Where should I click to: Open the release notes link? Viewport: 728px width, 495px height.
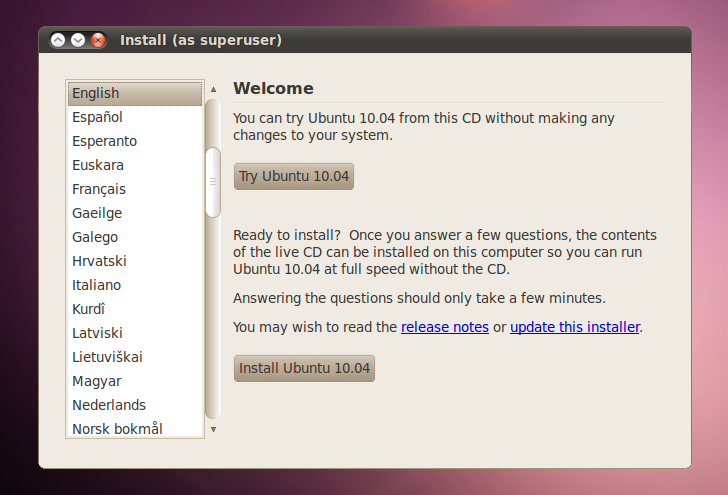coord(445,327)
